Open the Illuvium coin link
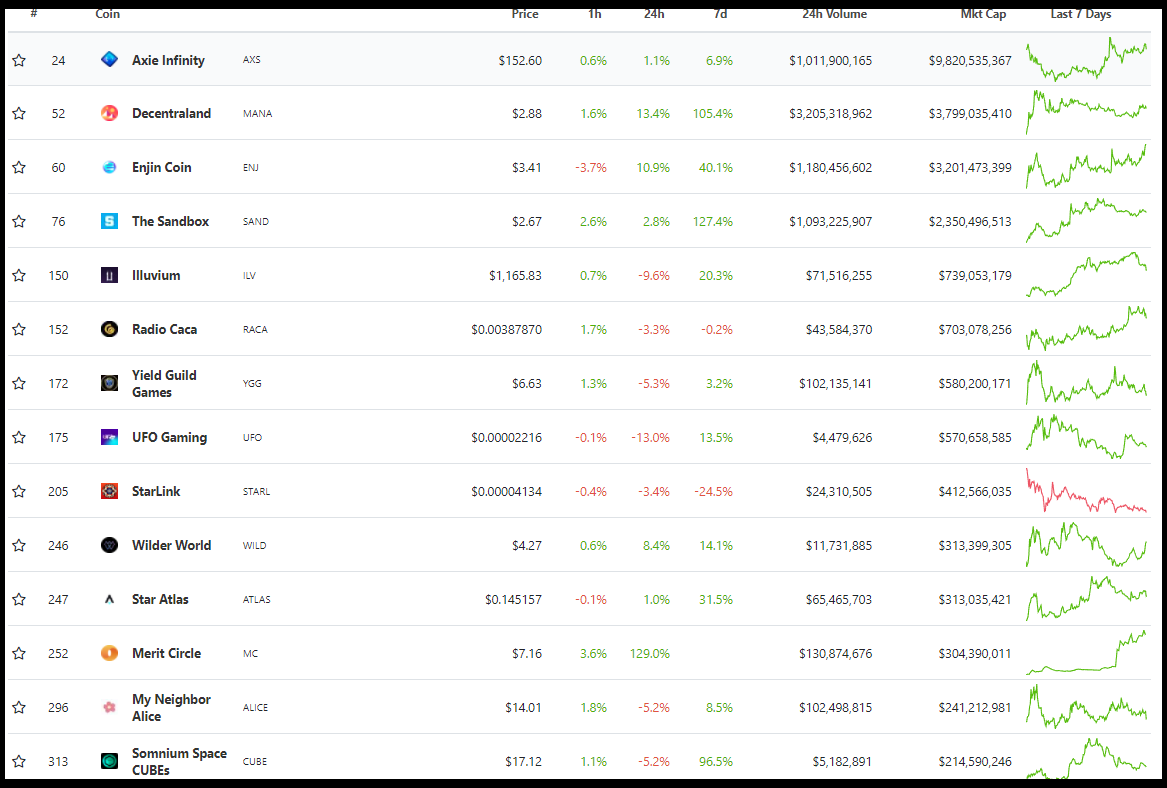Image resolution: width=1167 pixels, height=788 pixels. [x=156, y=275]
